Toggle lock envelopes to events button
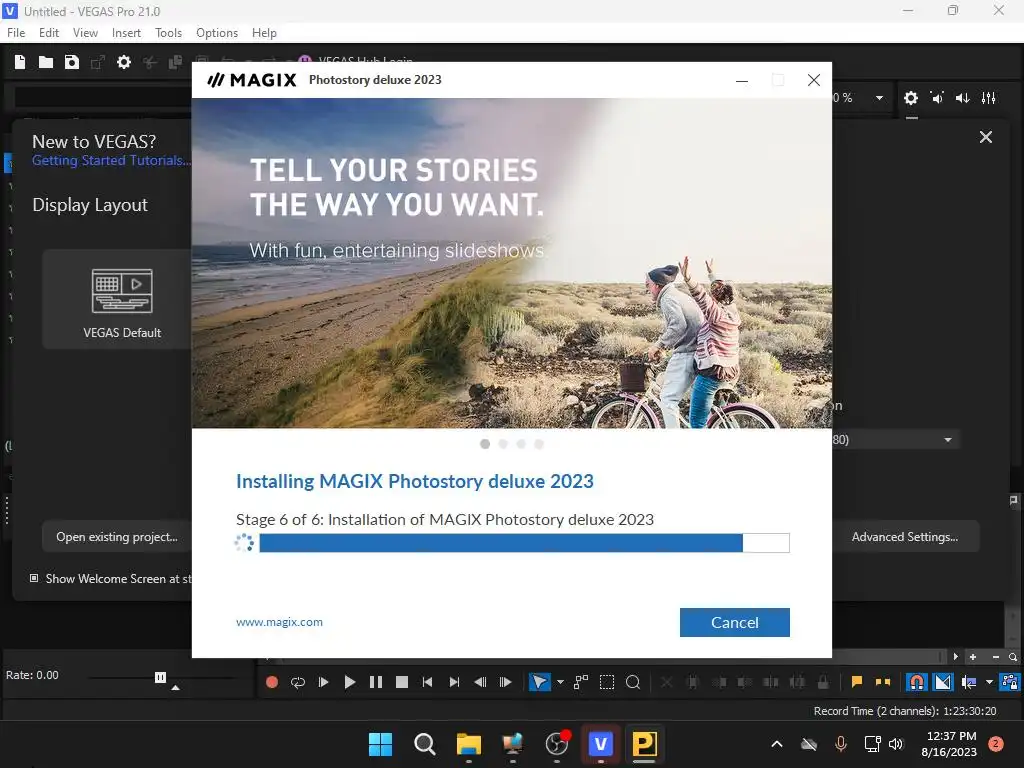 tap(1010, 682)
